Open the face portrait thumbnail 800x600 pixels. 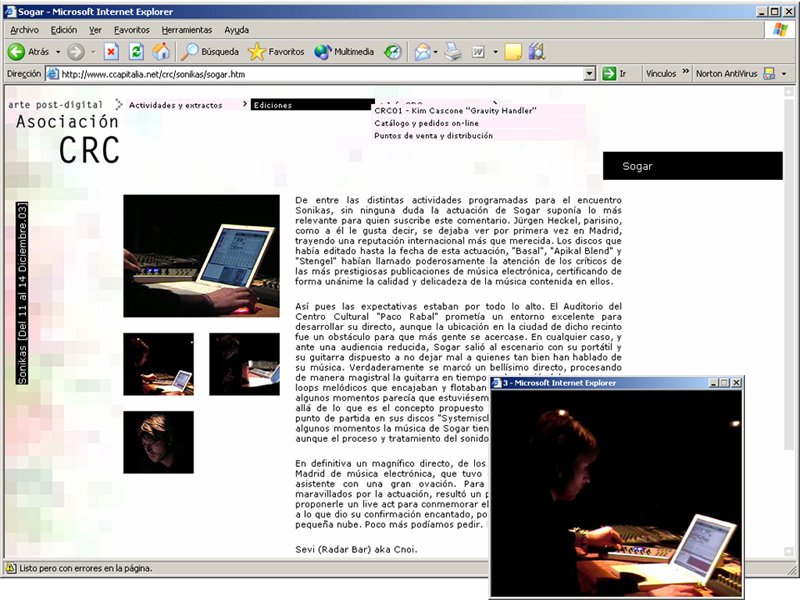(159, 442)
